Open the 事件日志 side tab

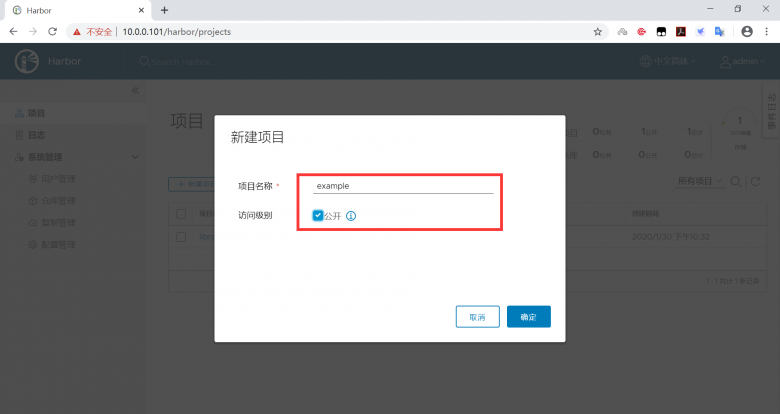click(772, 111)
